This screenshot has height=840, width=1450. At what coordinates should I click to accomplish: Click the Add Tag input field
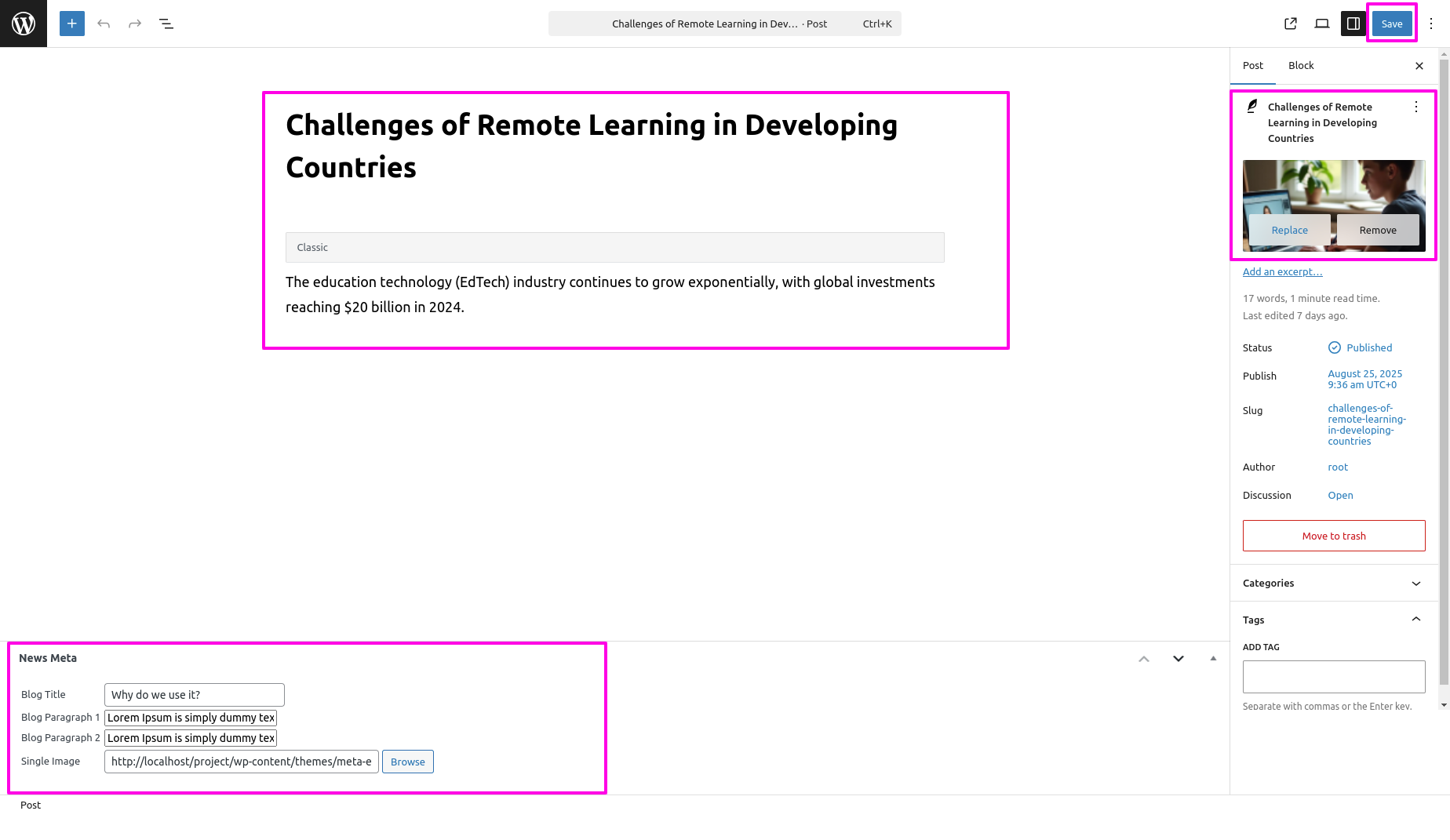click(1334, 677)
